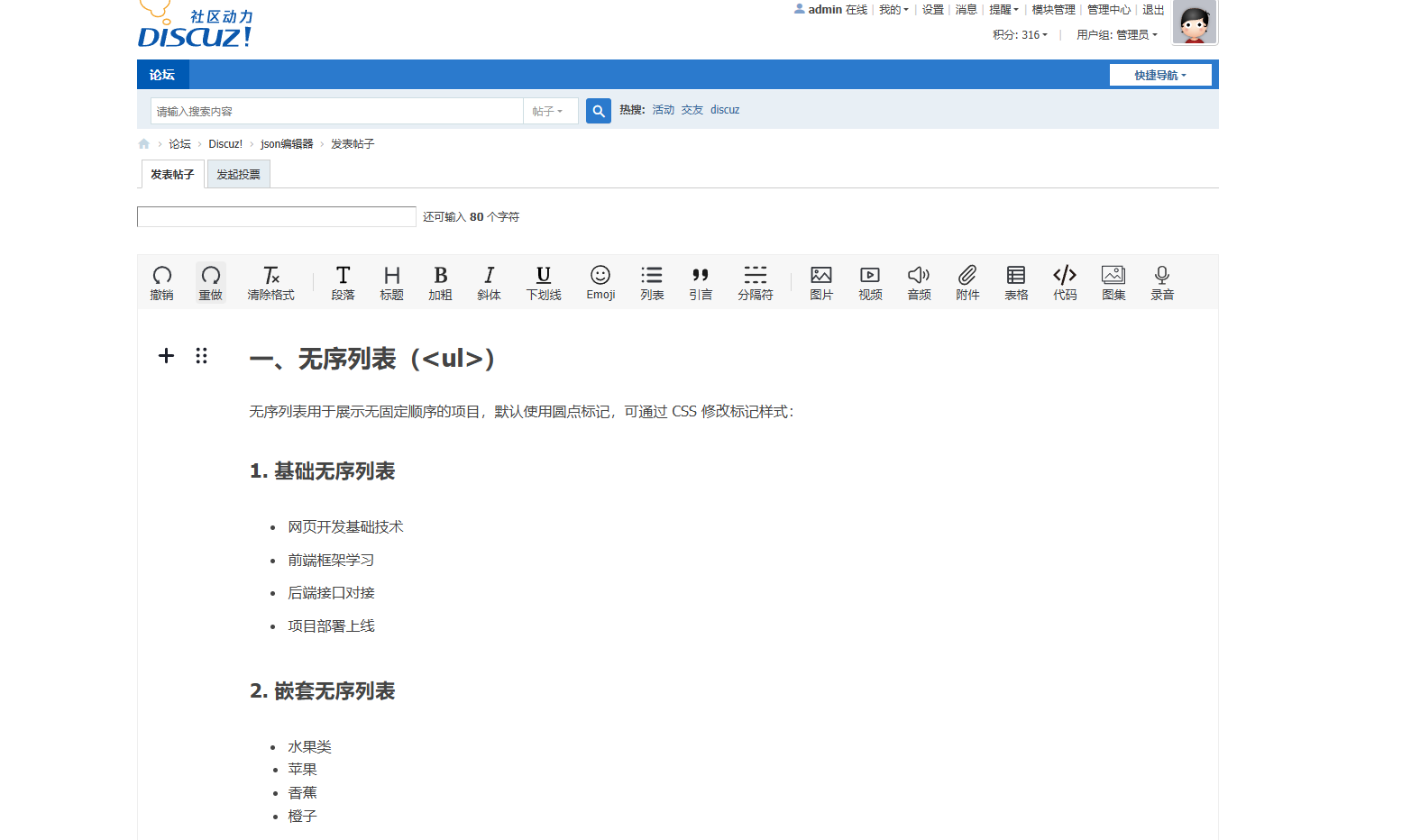This screenshot has width=1420, height=840.
Task: Click the redo (重做) icon
Action: [211, 282]
